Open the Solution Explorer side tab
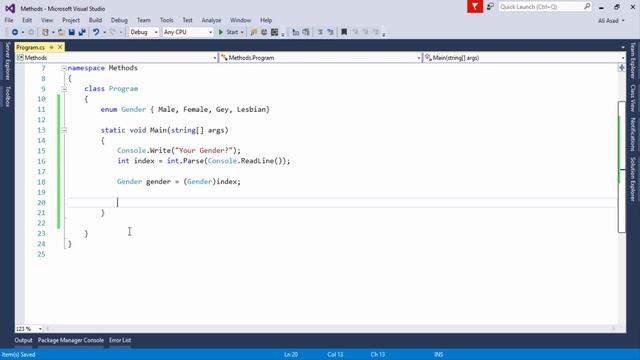The image size is (640, 360). click(633, 179)
